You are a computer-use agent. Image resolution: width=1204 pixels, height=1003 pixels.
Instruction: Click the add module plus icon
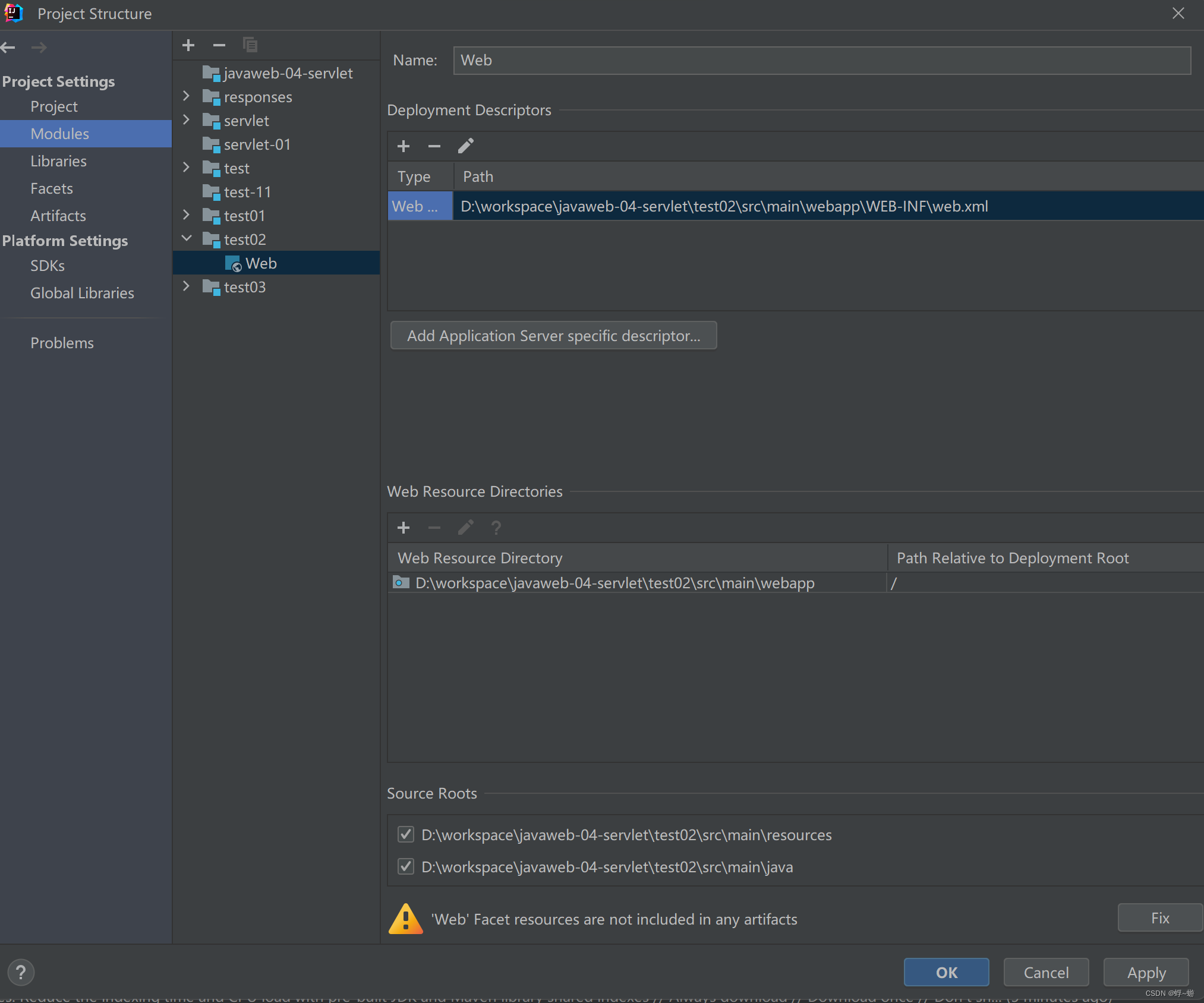[x=188, y=45]
